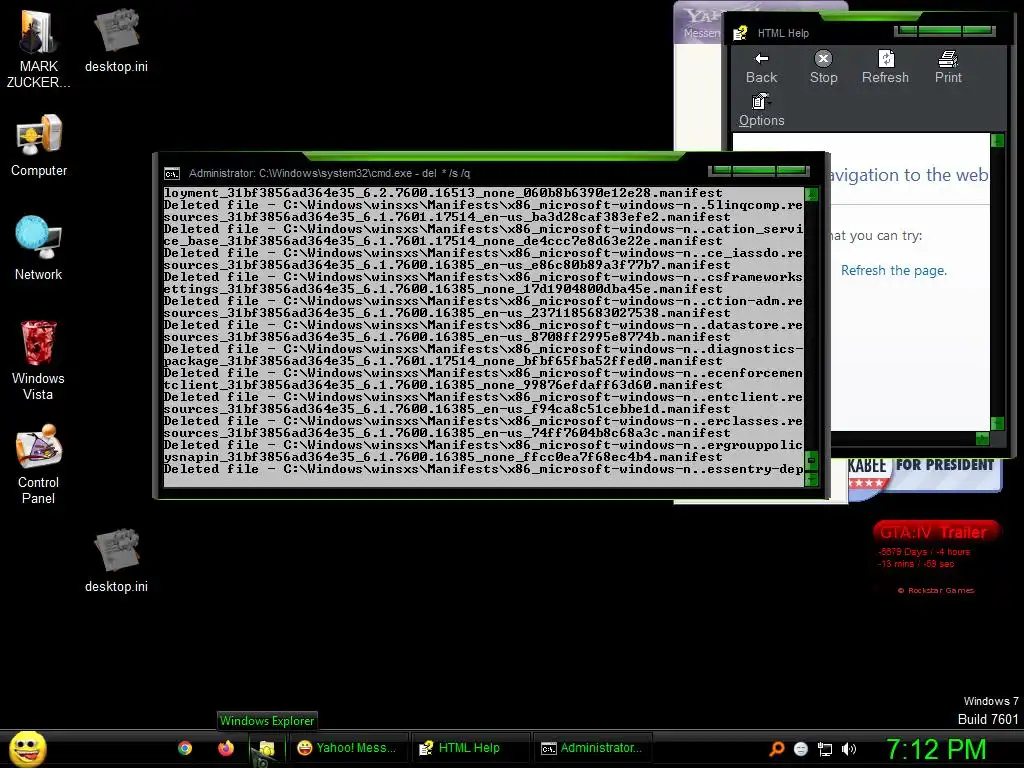Viewport: 1024px width, 768px height.
Task: Click Stop in the HTML Help toolbar
Action: click(x=824, y=67)
